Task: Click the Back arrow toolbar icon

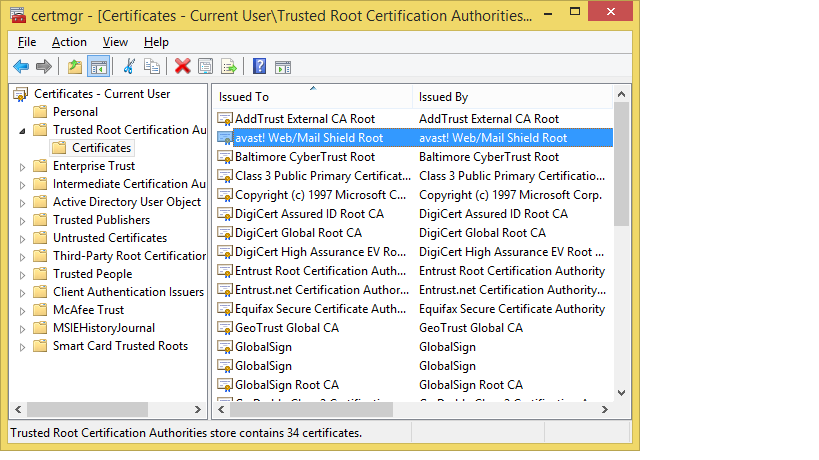Action: (x=21, y=66)
